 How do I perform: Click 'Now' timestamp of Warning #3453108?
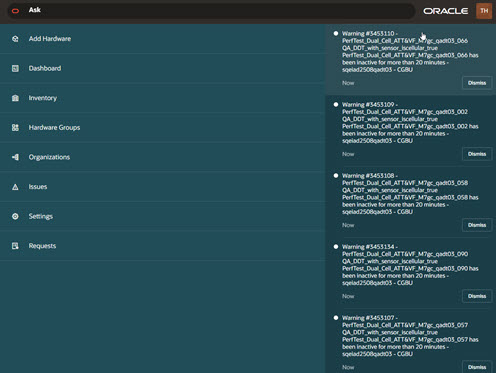coord(348,225)
